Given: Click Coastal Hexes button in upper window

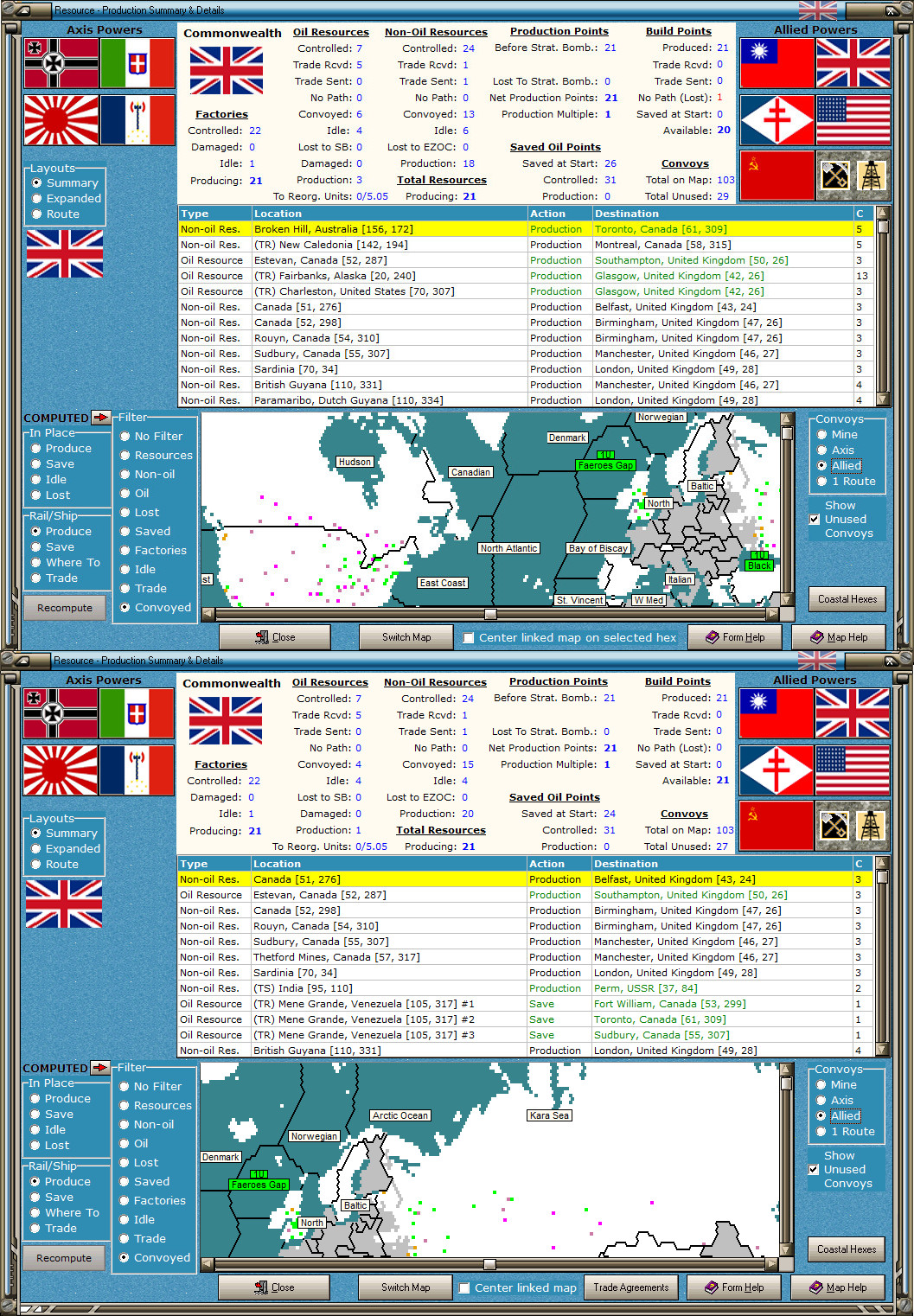Looking at the screenshot, I should coord(847,599).
